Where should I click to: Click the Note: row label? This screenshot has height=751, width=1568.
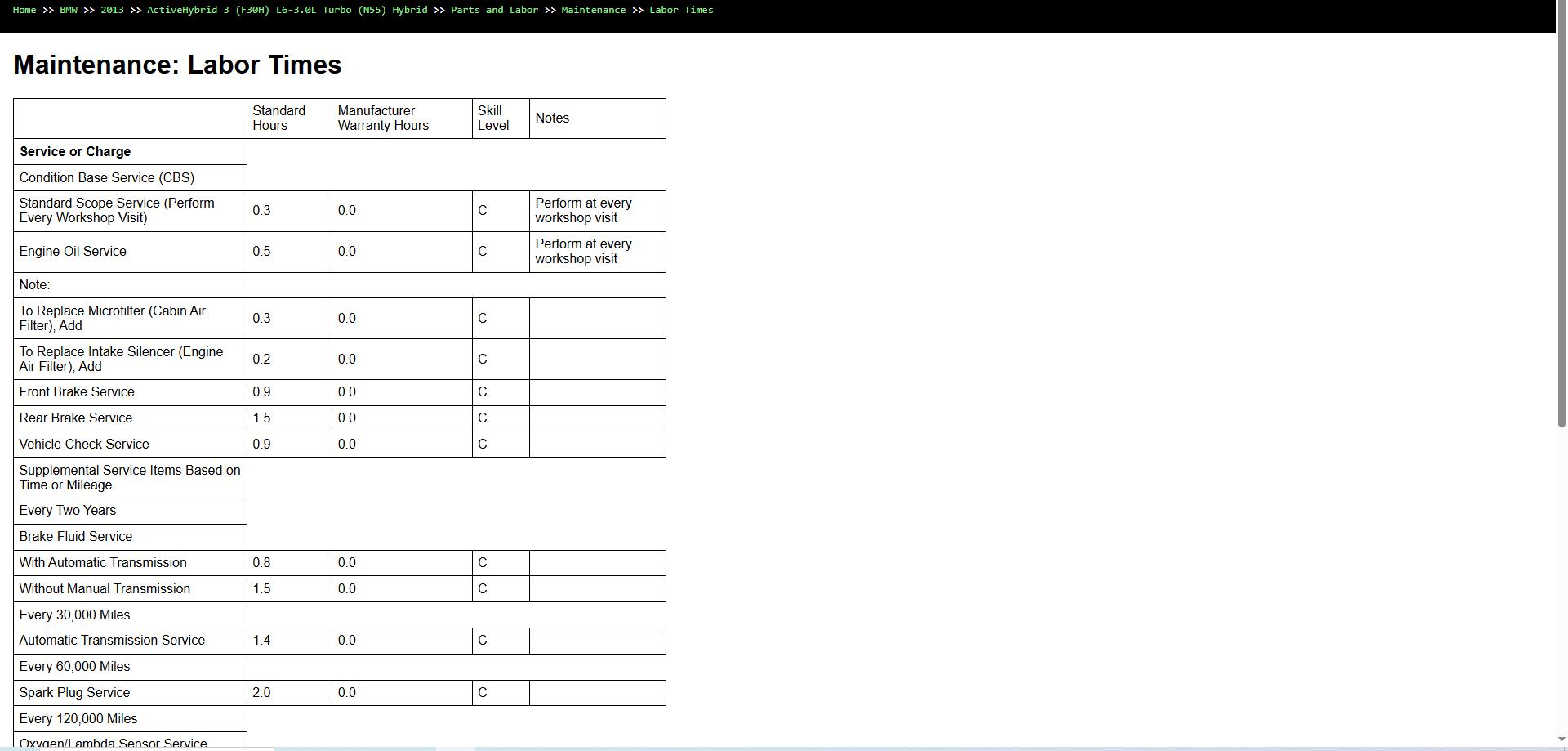click(130, 285)
